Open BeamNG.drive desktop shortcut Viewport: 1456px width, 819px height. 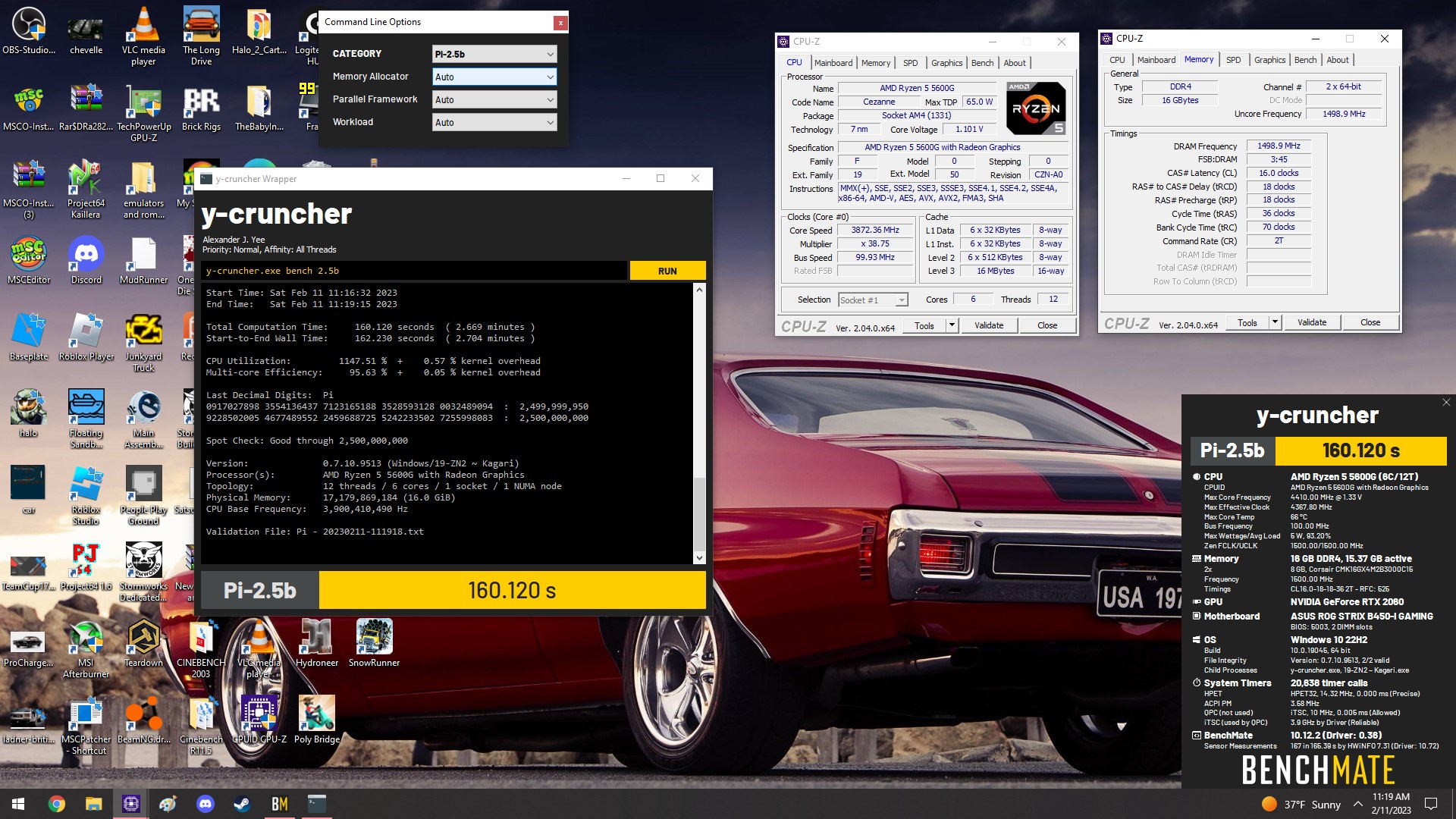[x=143, y=720]
